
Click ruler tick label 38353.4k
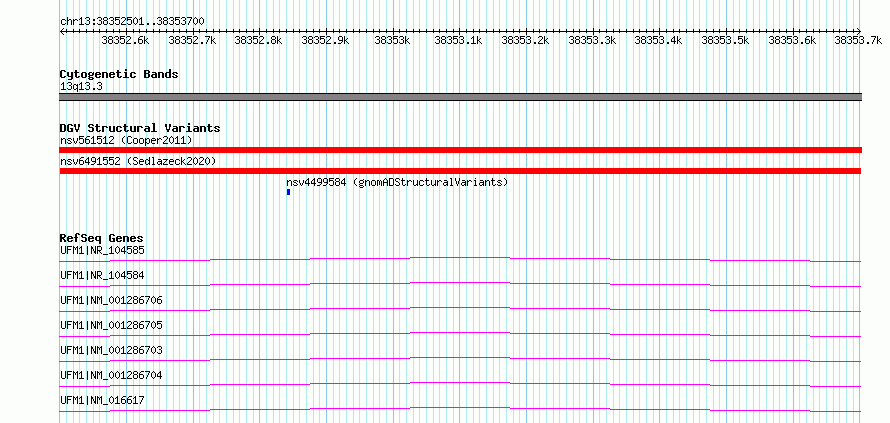pyautogui.click(x=658, y=40)
